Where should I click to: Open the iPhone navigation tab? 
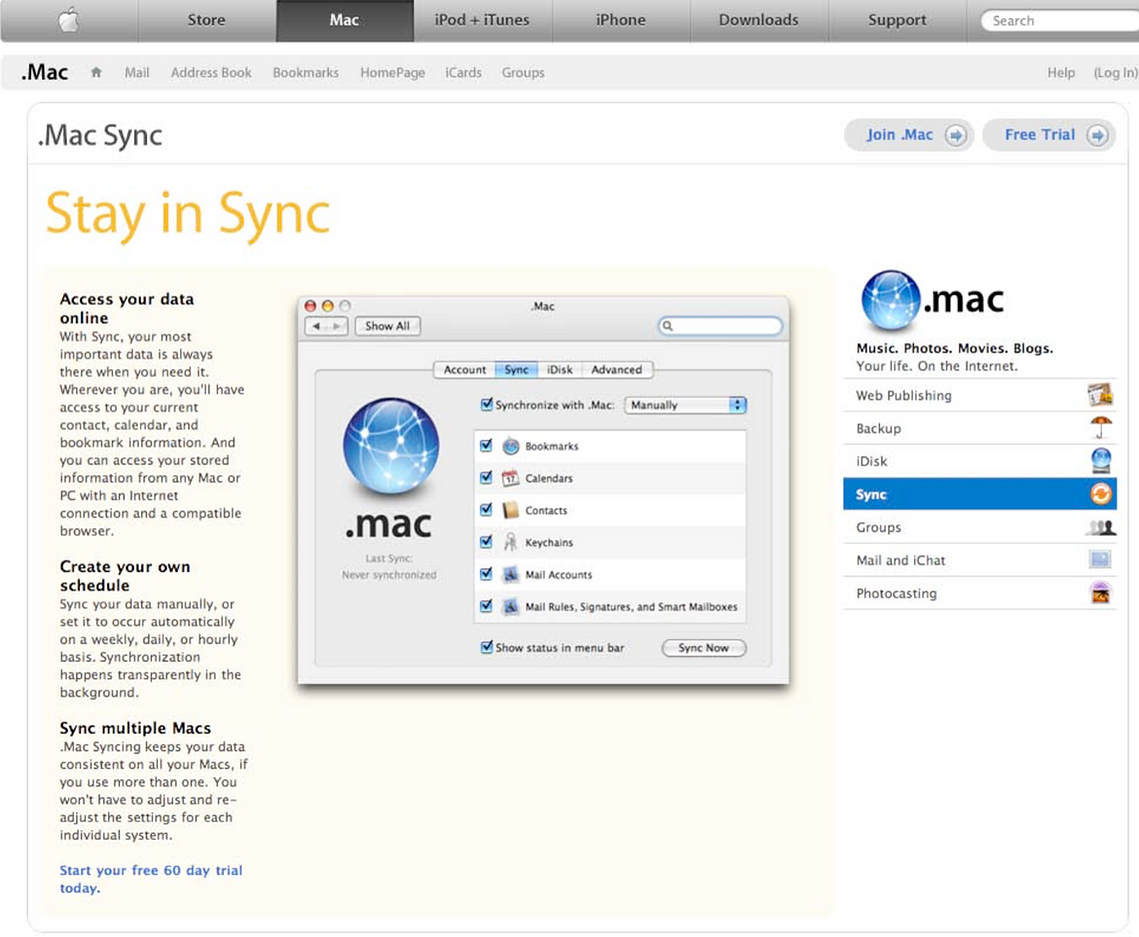coord(620,20)
